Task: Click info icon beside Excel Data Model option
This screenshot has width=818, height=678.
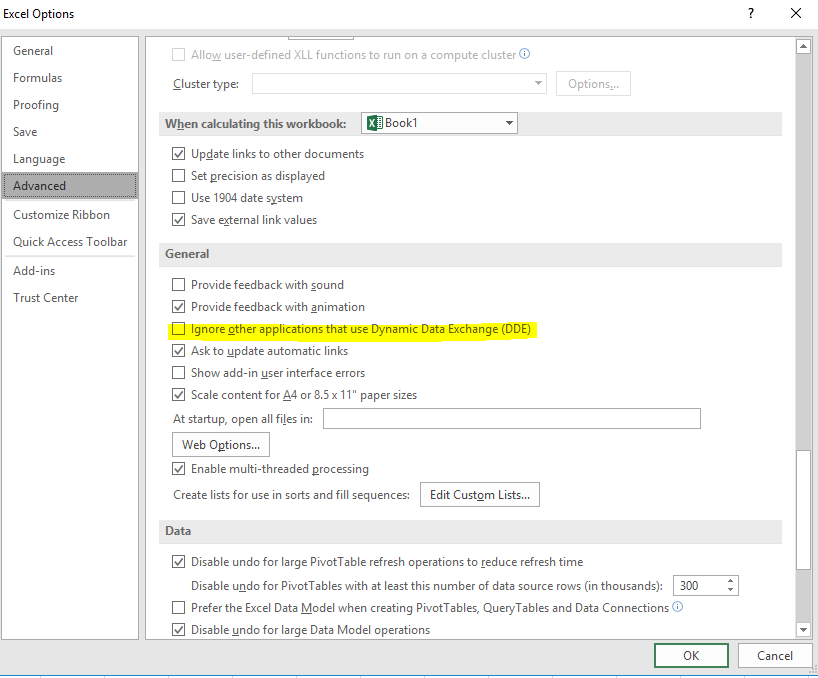Action: point(677,607)
